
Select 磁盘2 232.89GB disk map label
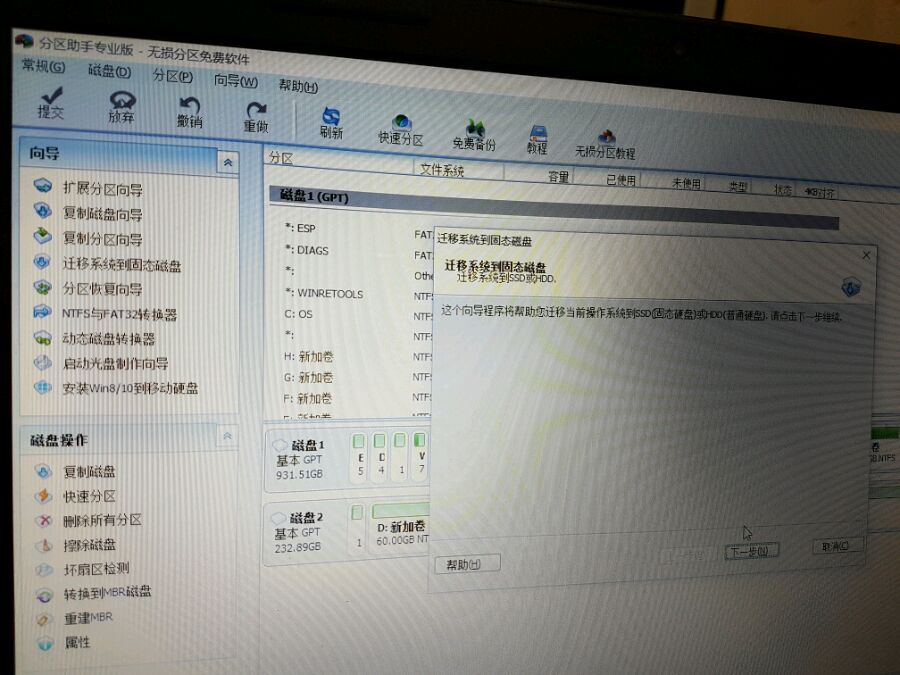[x=298, y=532]
